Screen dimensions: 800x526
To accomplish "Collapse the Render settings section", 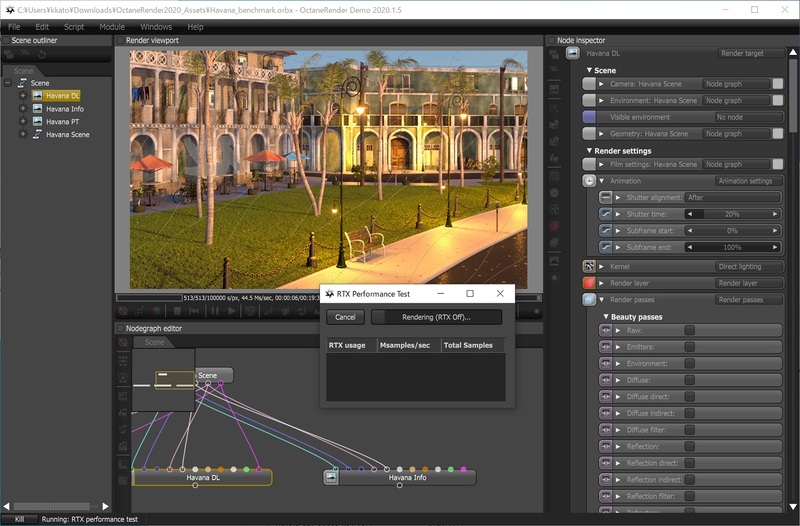I will [x=589, y=151].
